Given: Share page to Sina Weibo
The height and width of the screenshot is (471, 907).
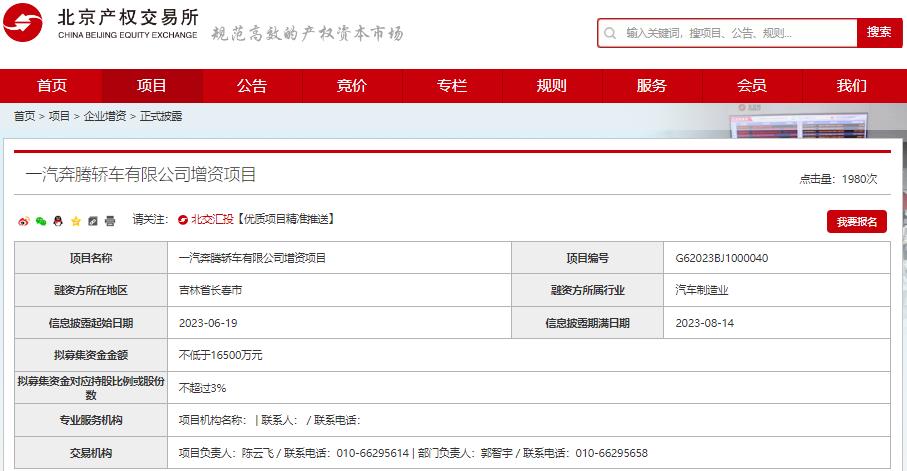Looking at the screenshot, I should (24, 220).
